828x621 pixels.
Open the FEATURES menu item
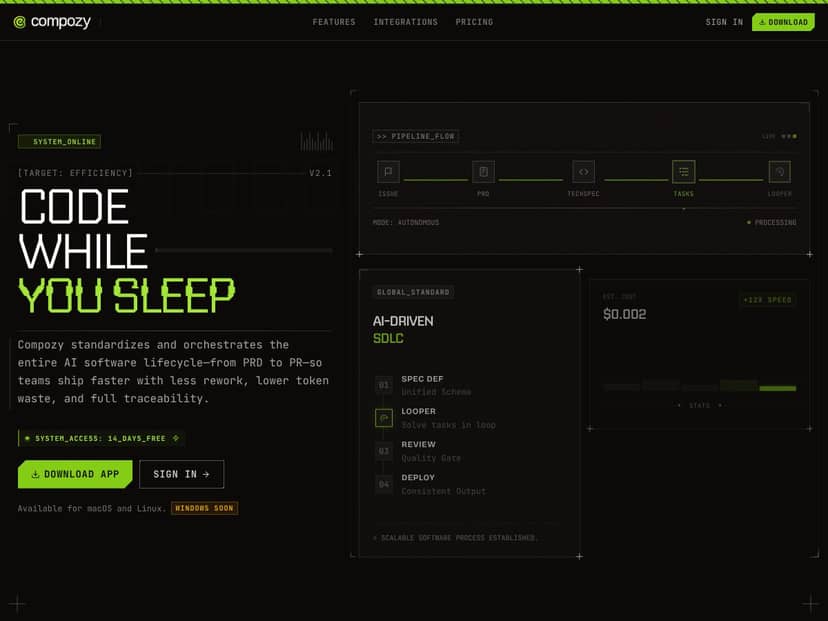click(x=334, y=21)
